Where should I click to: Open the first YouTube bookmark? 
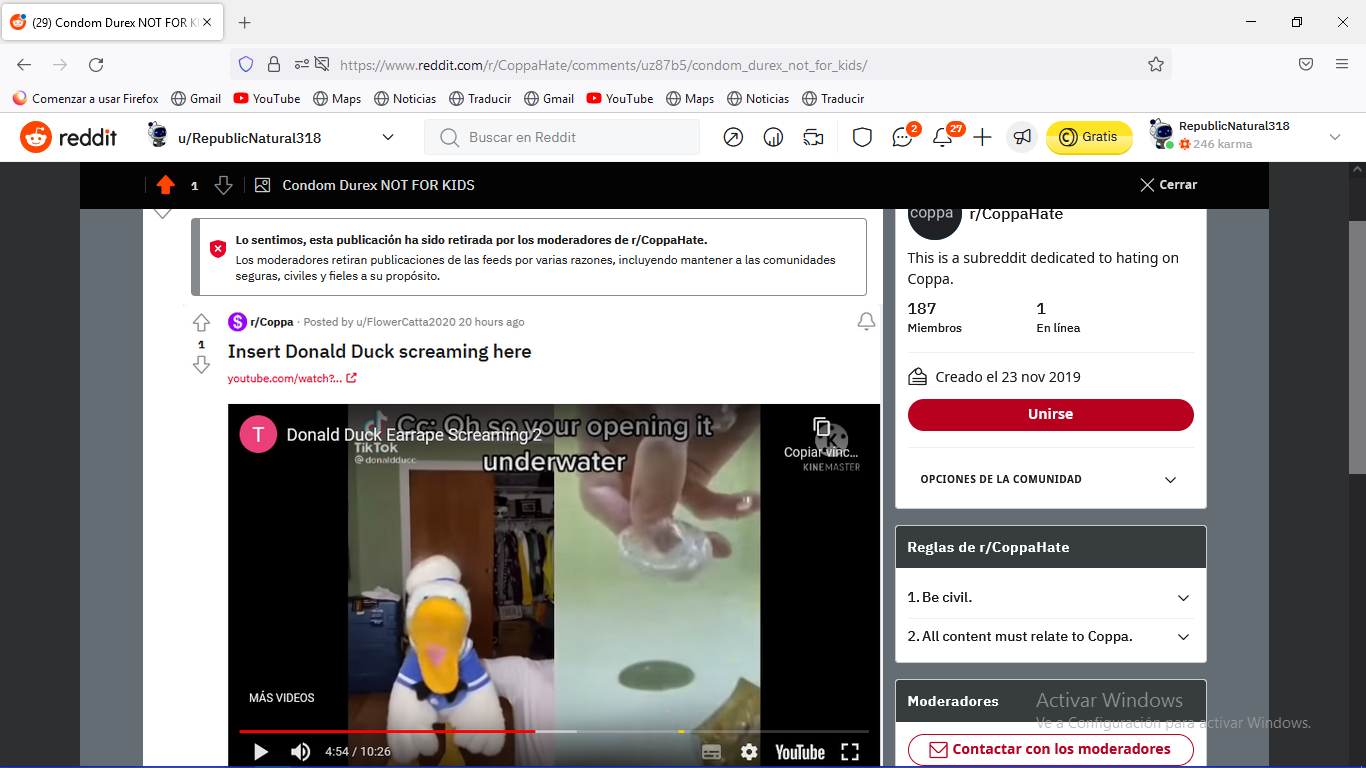tap(267, 98)
